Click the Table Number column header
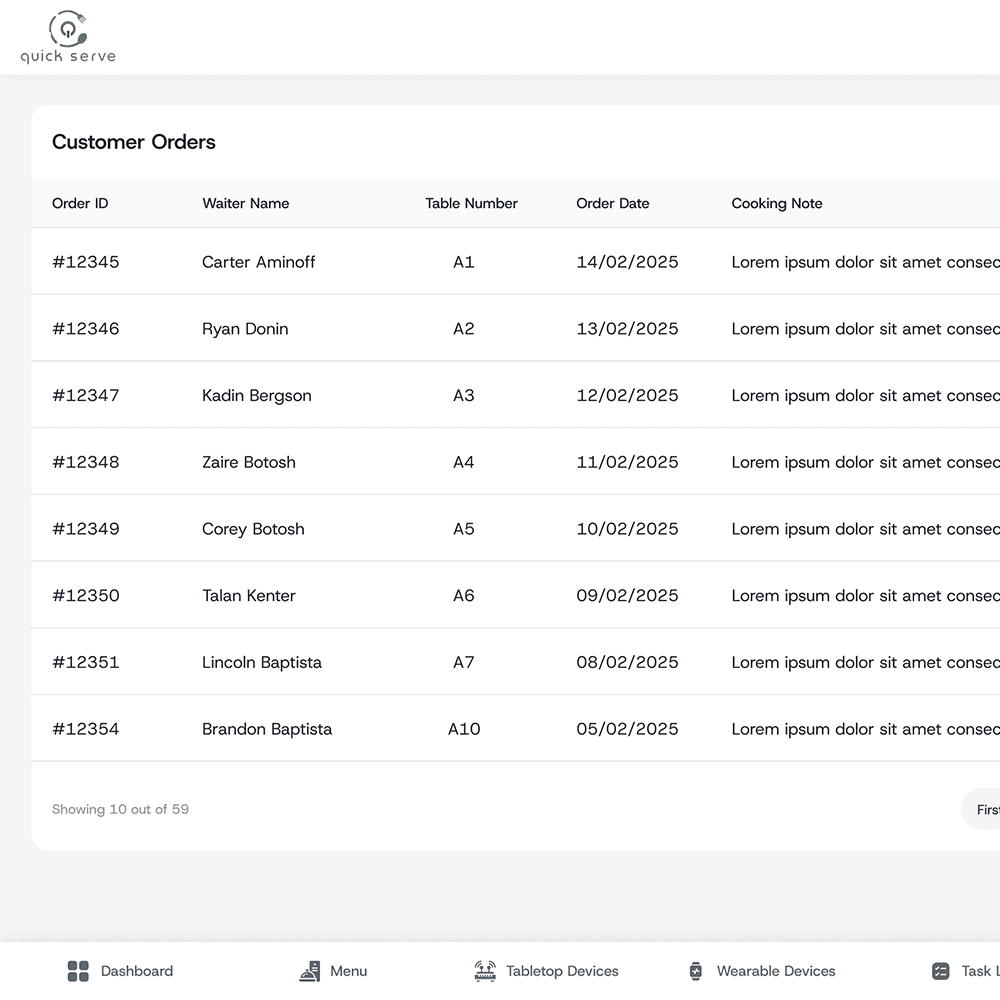The width and height of the screenshot is (1000, 1000). pyautogui.click(x=471, y=203)
